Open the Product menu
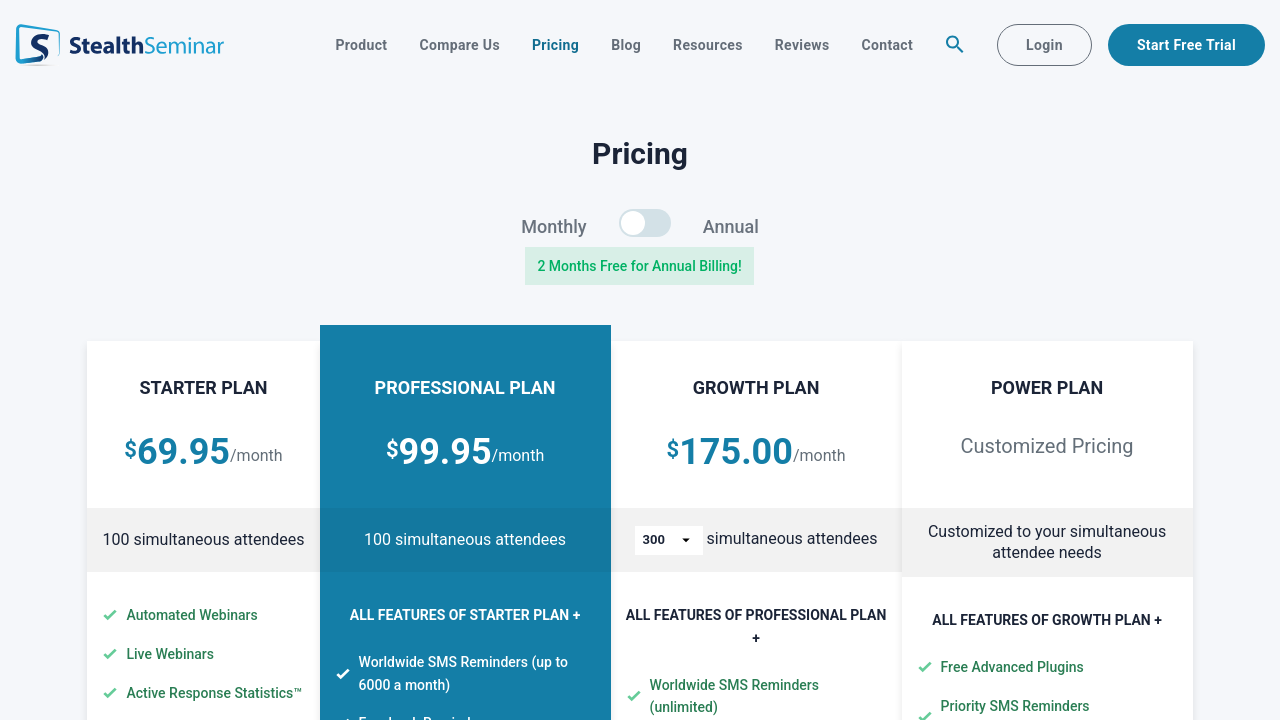The image size is (1280, 720). point(361,45)
